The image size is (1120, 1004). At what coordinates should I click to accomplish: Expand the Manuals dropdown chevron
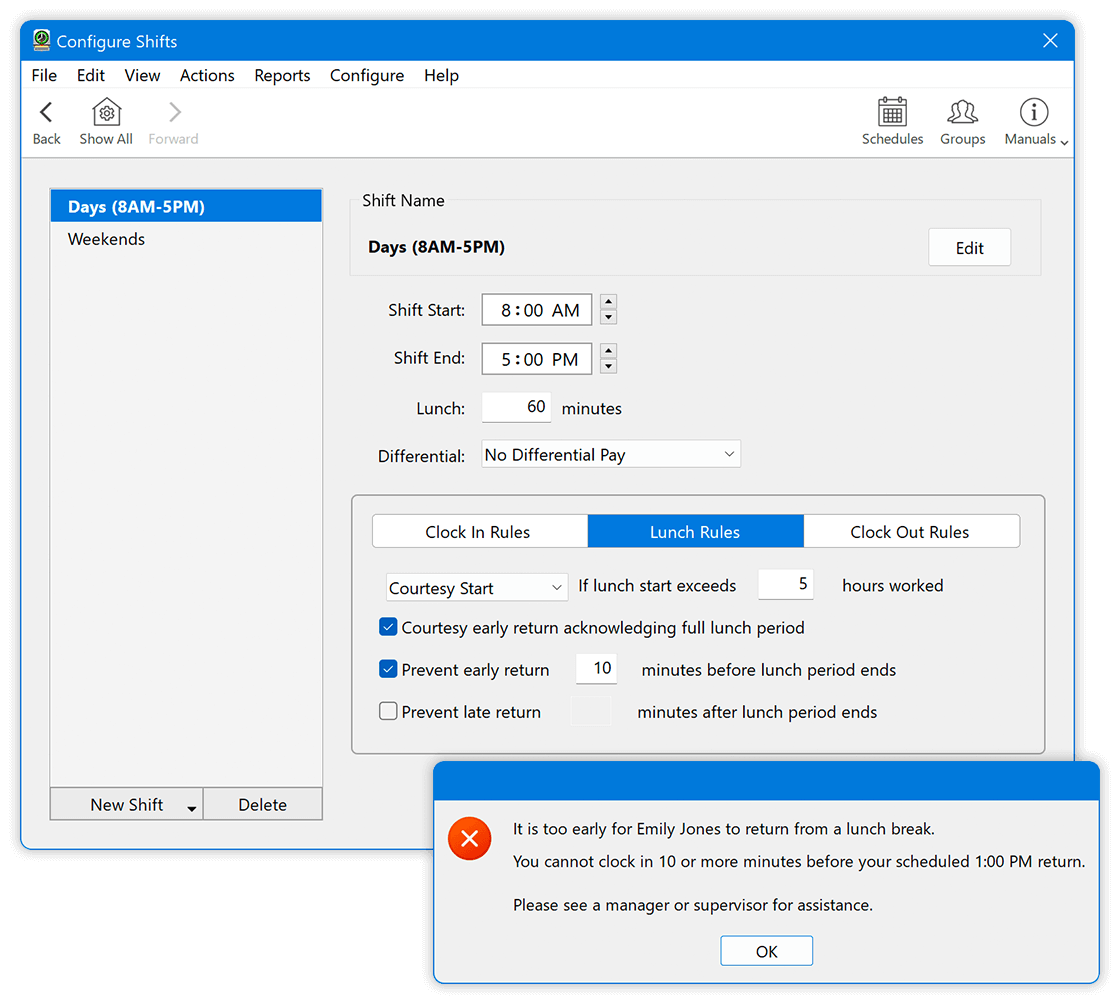(x=1064, y=143)
